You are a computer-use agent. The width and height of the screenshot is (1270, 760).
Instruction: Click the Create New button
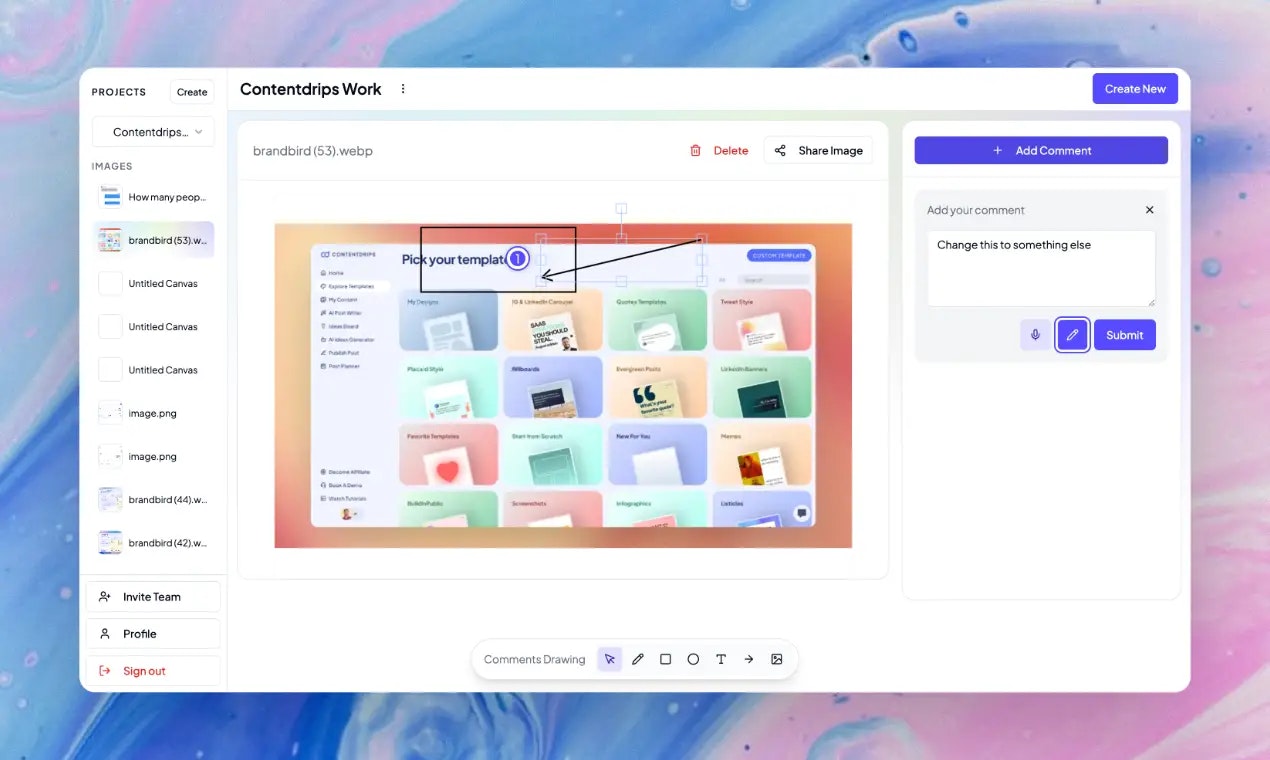[1135, 89]
